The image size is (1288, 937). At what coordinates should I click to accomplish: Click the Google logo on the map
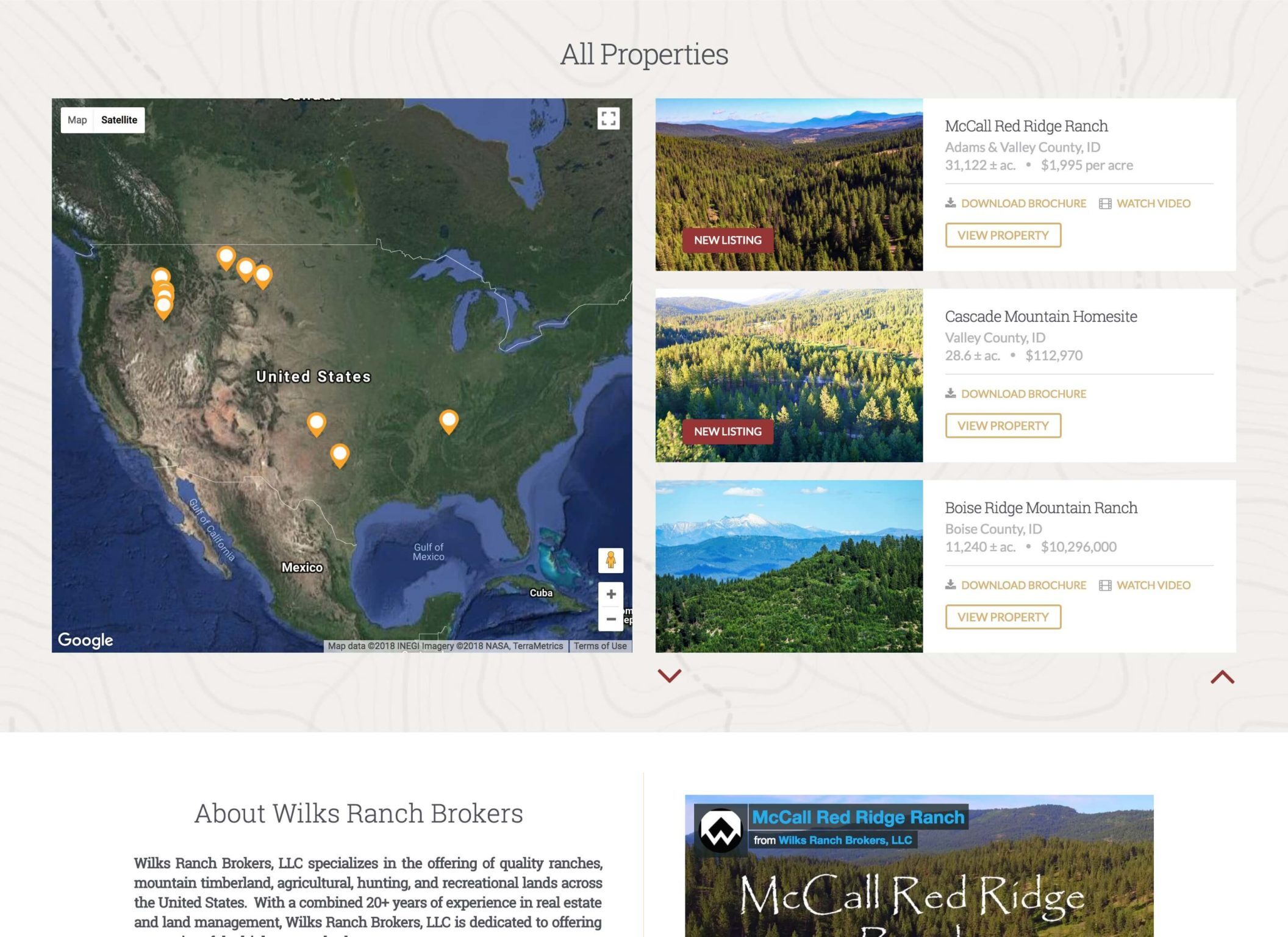(x=85, y=640)
